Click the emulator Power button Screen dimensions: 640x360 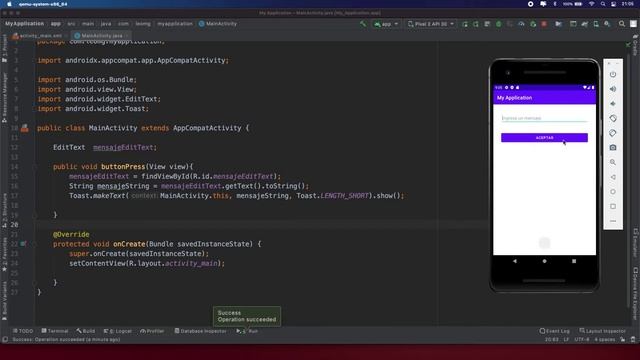pyautogui.click(x=613, y=74)
